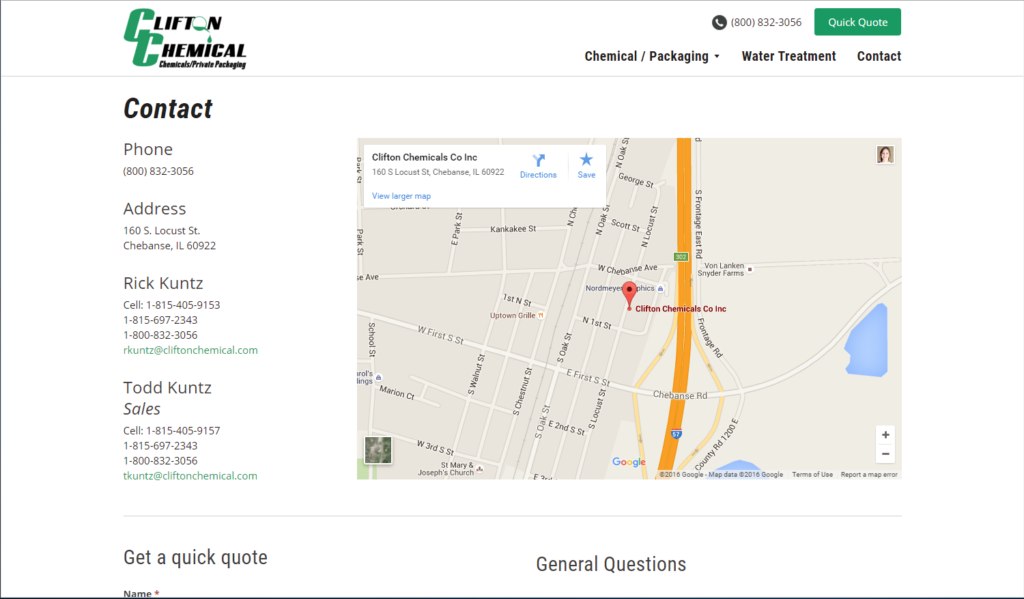Save the place with the star icon
This screenshot has width=1024, height=599.
click(586, 159)
